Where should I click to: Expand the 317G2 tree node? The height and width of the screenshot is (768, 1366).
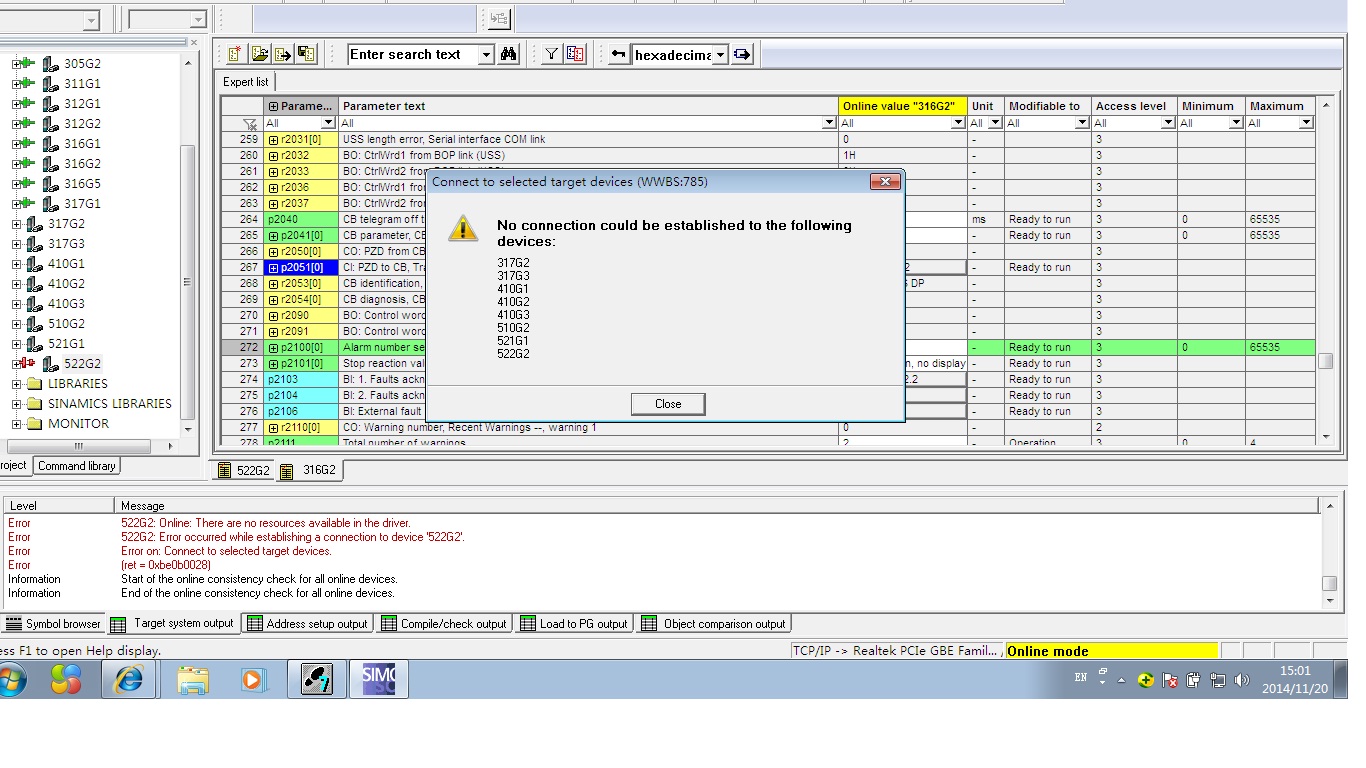click(x=16, y=223)
